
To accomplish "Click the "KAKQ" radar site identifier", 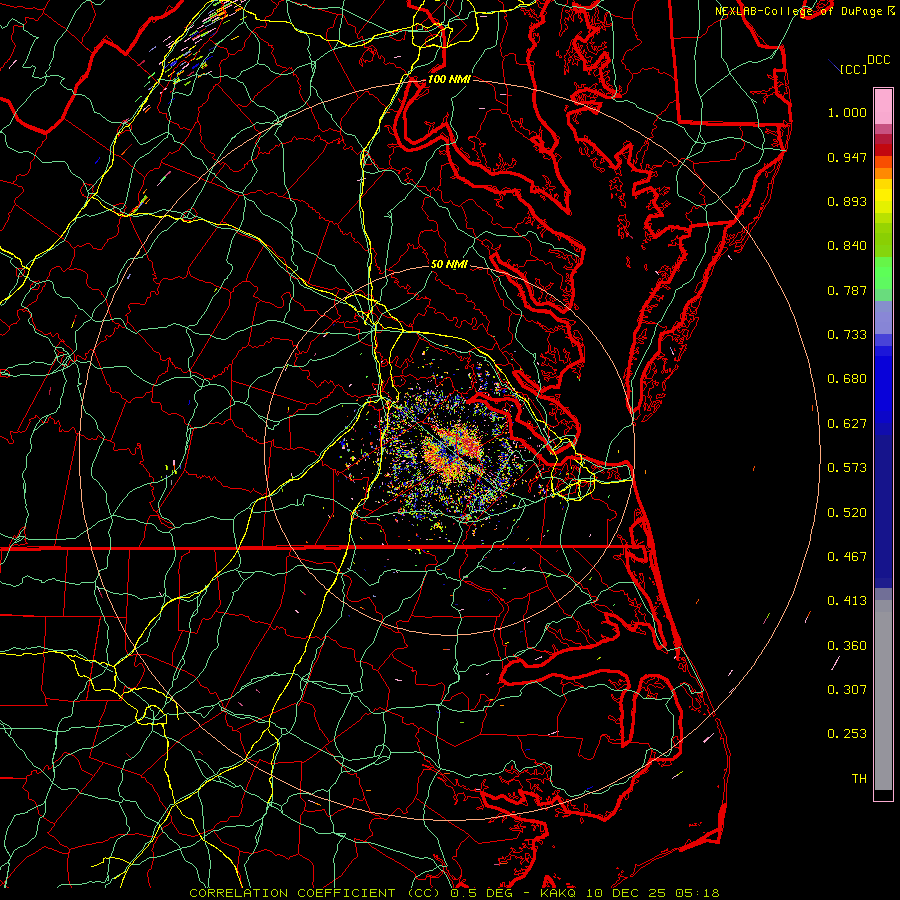I will pos(558,893).
